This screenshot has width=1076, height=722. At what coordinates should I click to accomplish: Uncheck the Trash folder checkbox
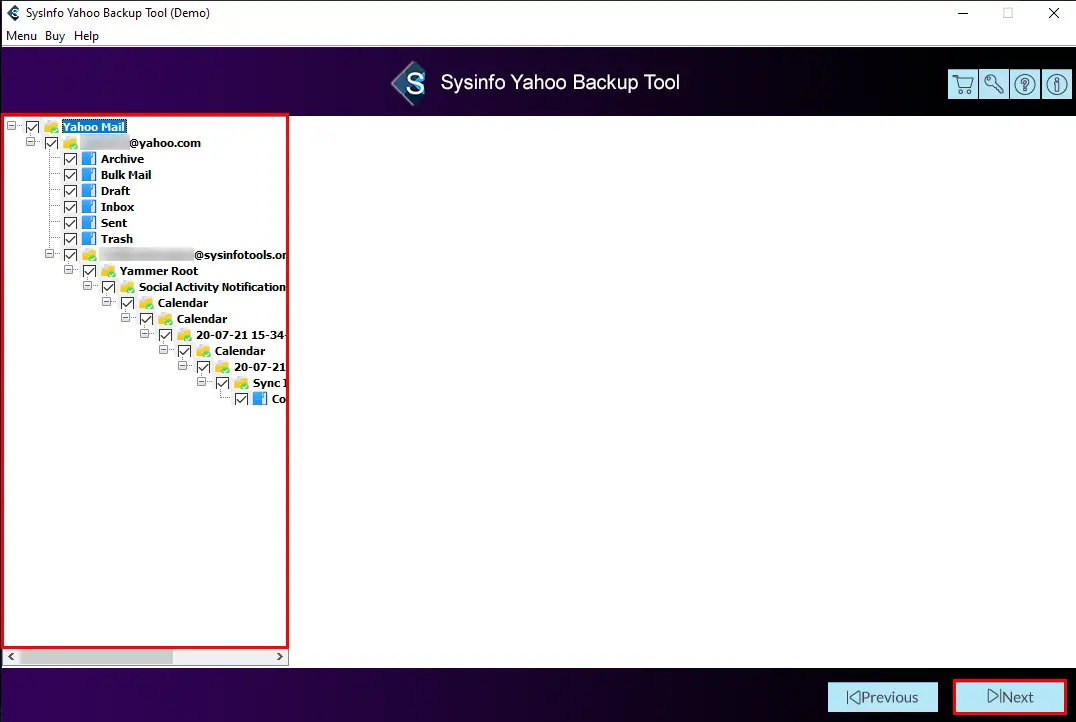70,239
